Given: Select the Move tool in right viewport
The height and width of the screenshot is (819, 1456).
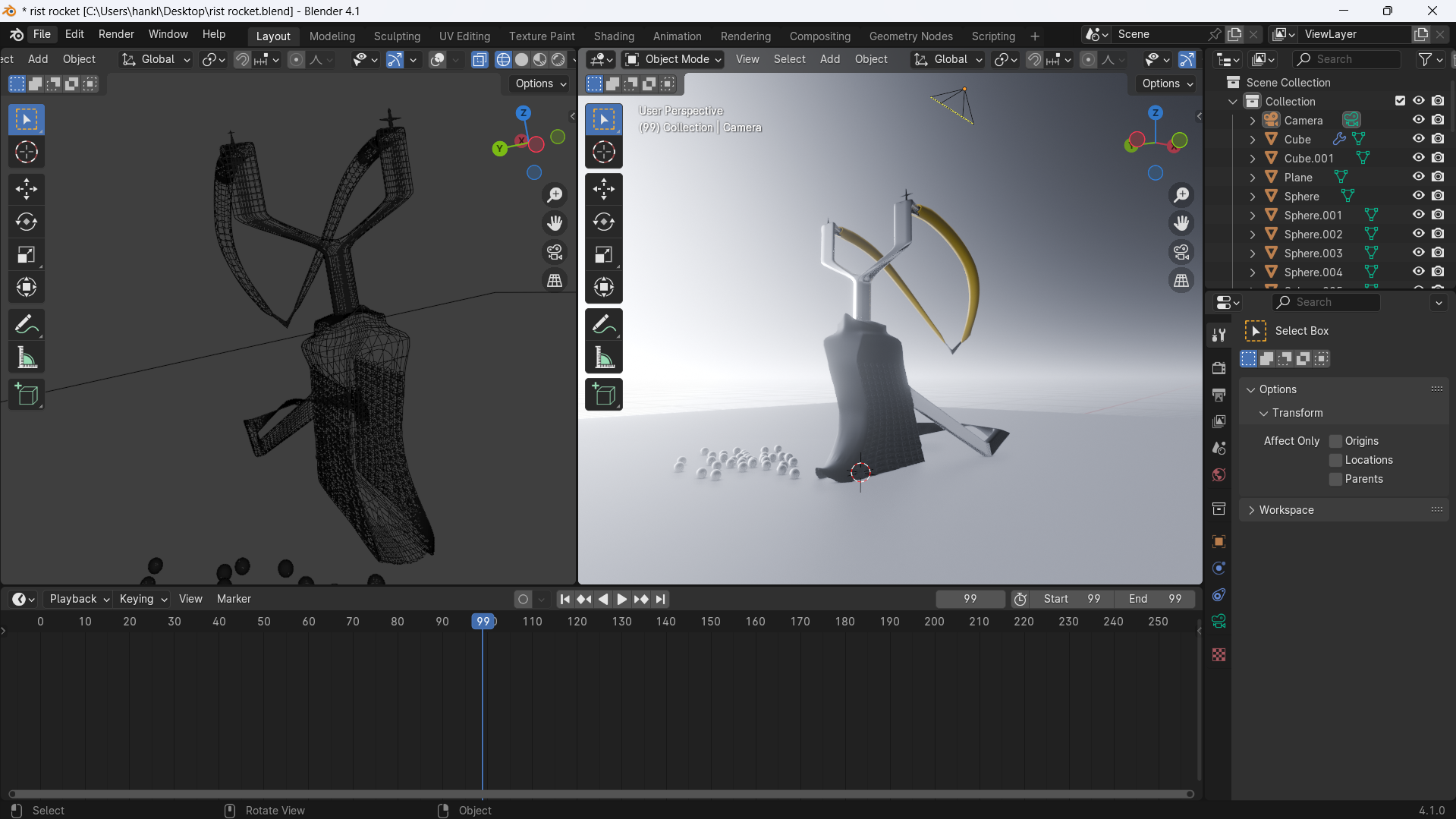Looking at the screenshot, I should pos(604,189).
